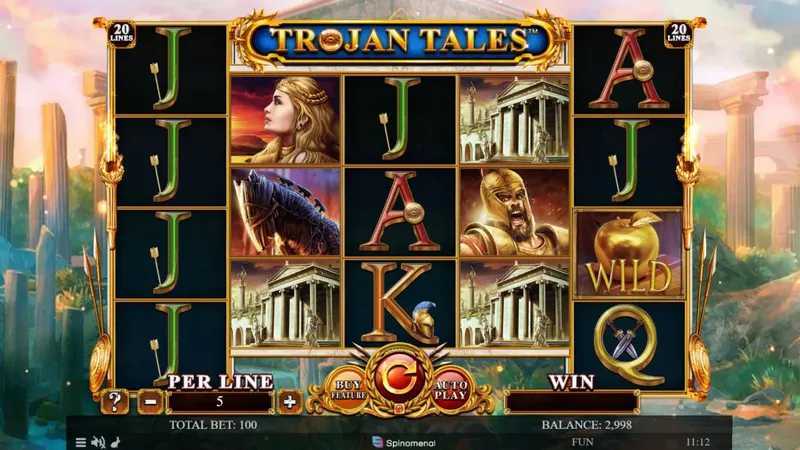
Task: Click the Q symbol with crossed swords
Action: pyautogui.click(x=629, y=346)
